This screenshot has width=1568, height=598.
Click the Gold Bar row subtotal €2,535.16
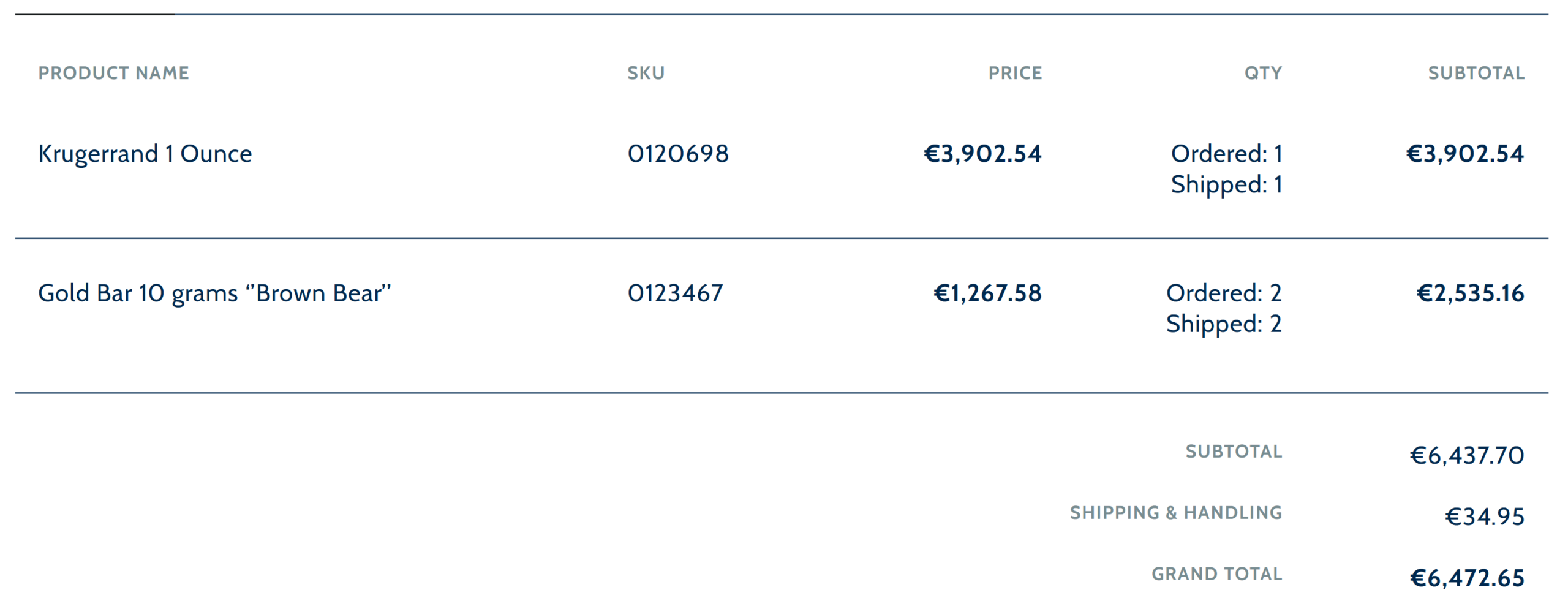point(1470,293)
